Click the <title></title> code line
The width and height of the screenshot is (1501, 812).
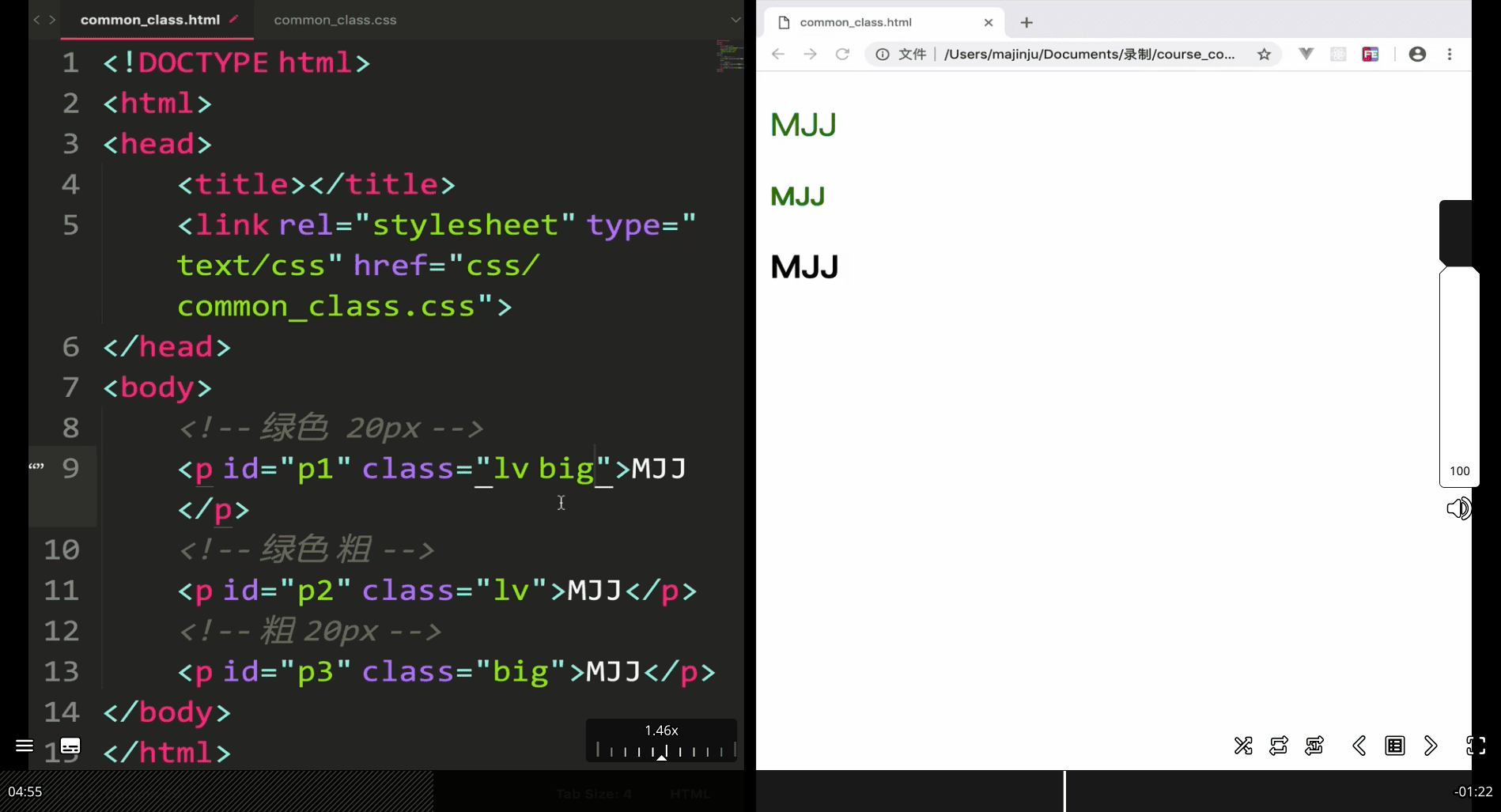[316, 184]
